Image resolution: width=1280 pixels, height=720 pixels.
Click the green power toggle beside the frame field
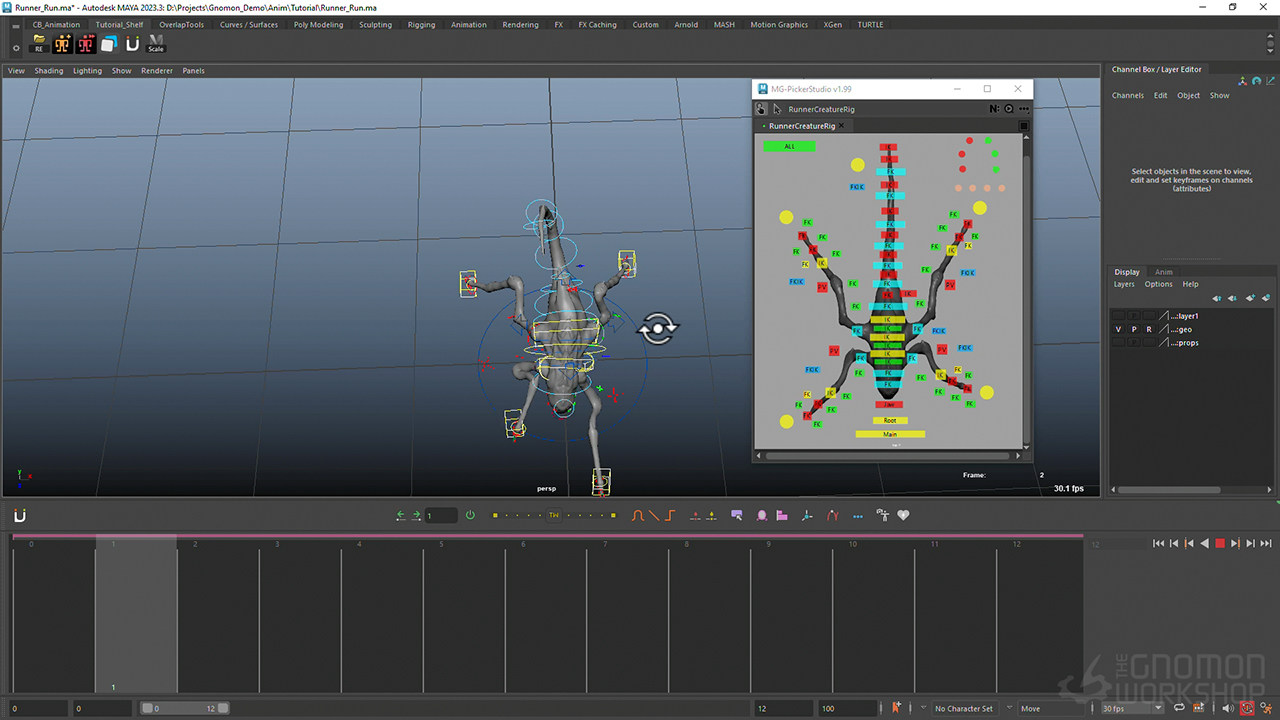point(470,515)
